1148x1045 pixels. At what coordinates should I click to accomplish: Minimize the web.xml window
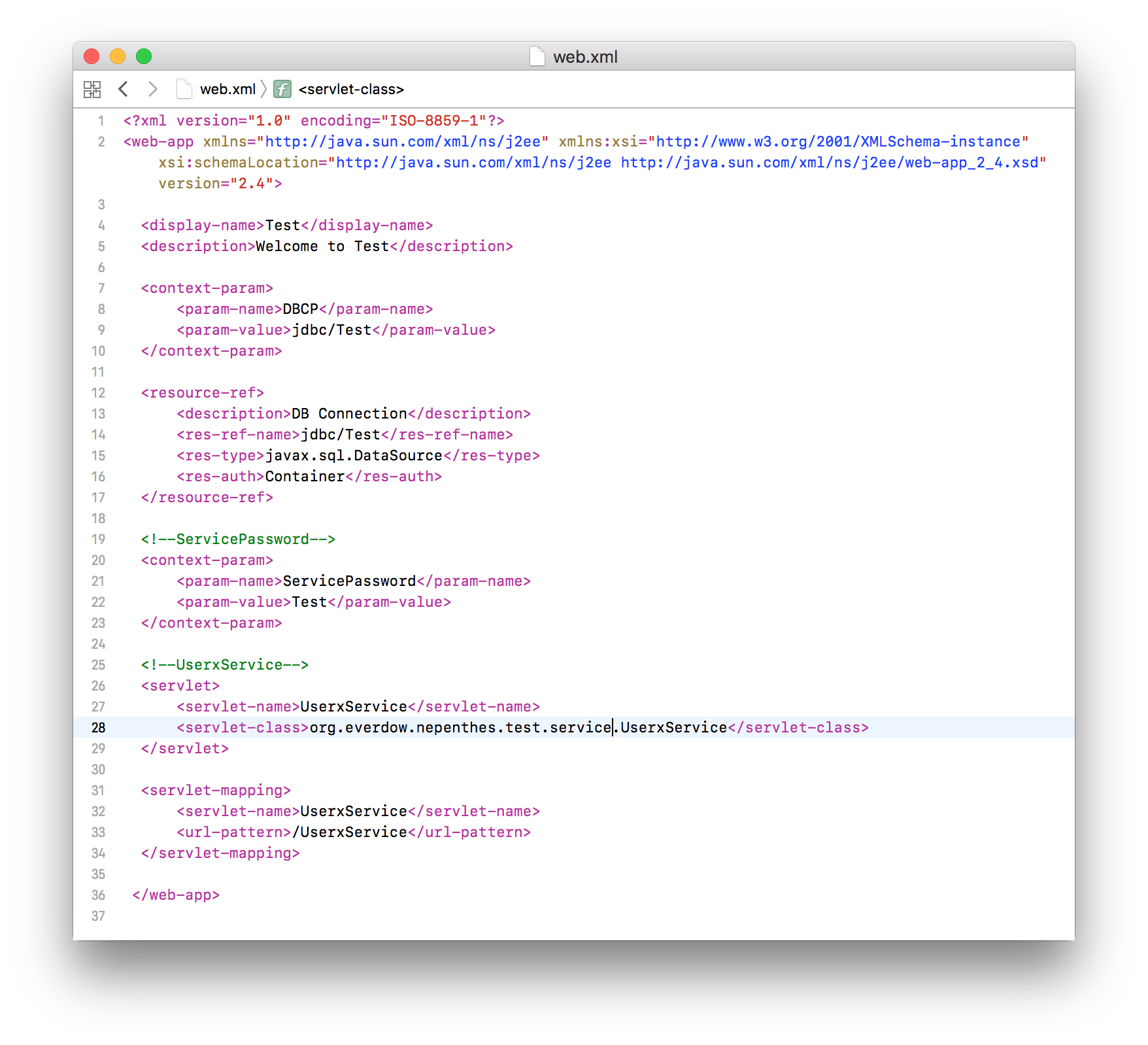tap(118, 56)
